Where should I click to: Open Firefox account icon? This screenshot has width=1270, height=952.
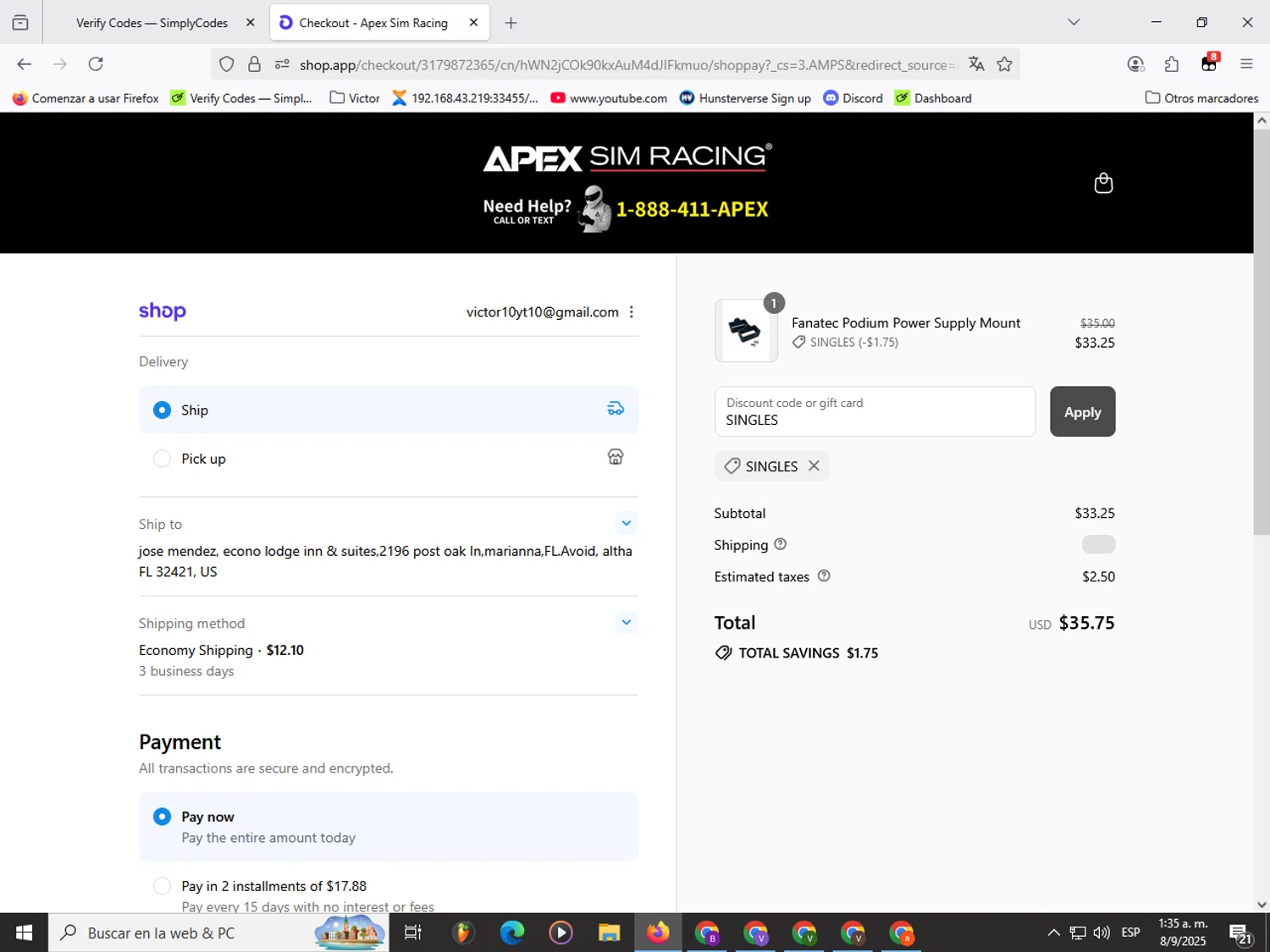pyautogui.click(x=1135, y=64)
